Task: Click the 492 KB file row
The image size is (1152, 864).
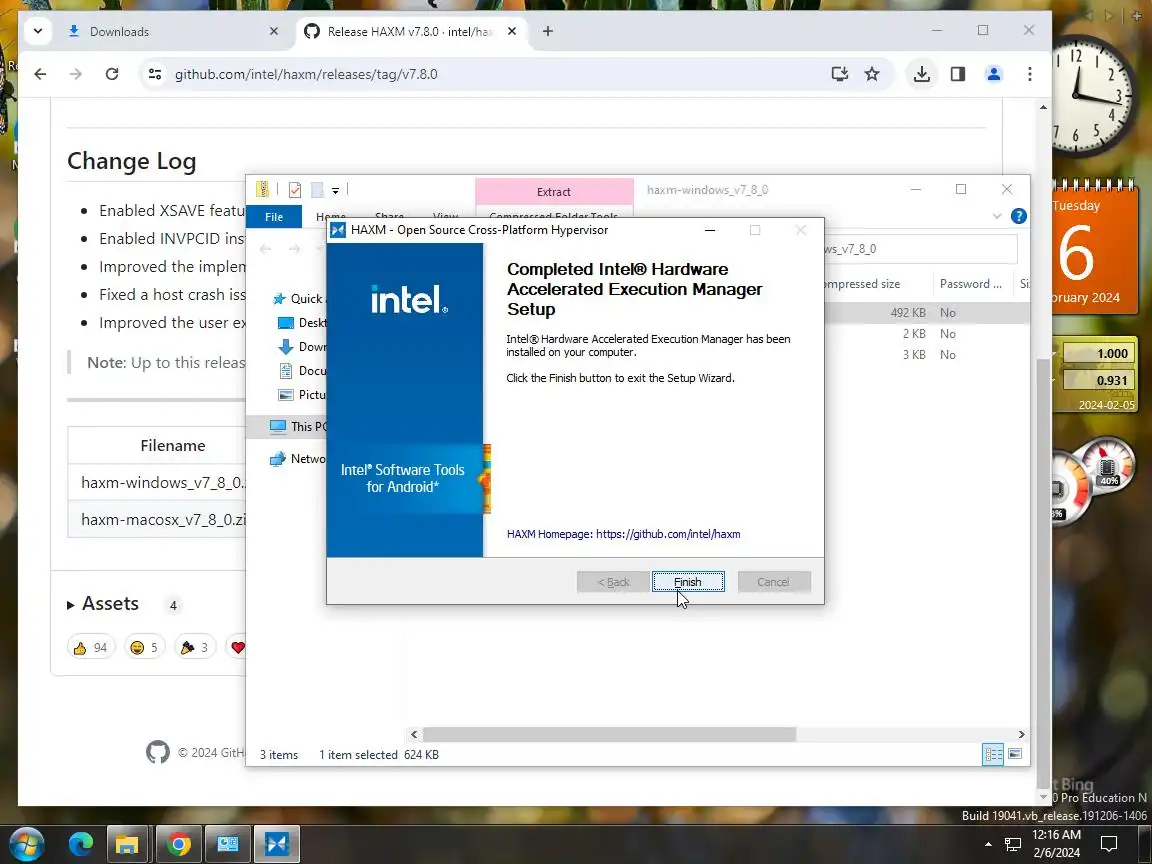Action: [x=926, y=312]
